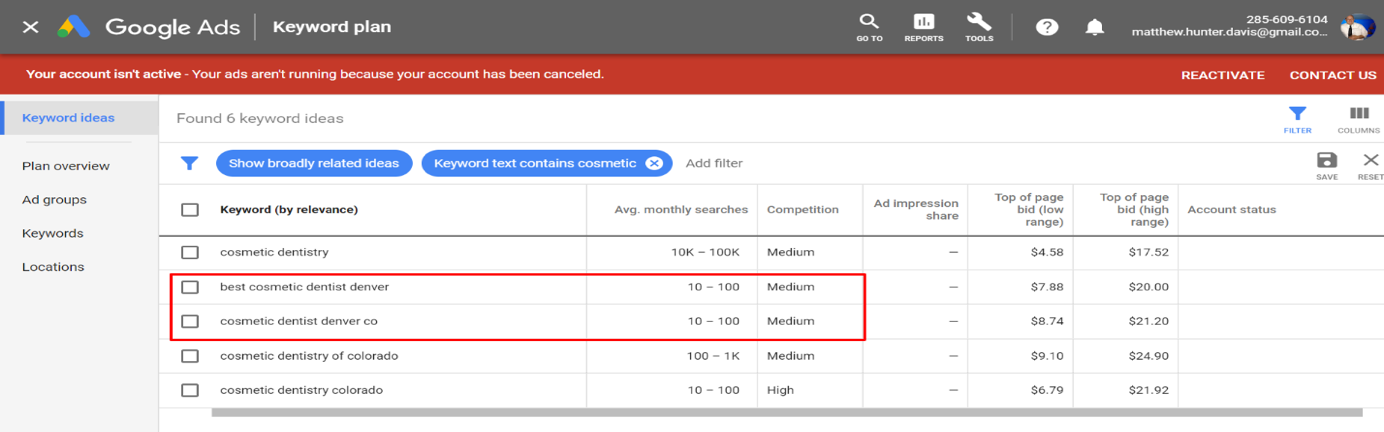Viewport: 1384px width, 432px height.
Task: Toggle the select-all header checkbox
Action: tap(190, 210)
